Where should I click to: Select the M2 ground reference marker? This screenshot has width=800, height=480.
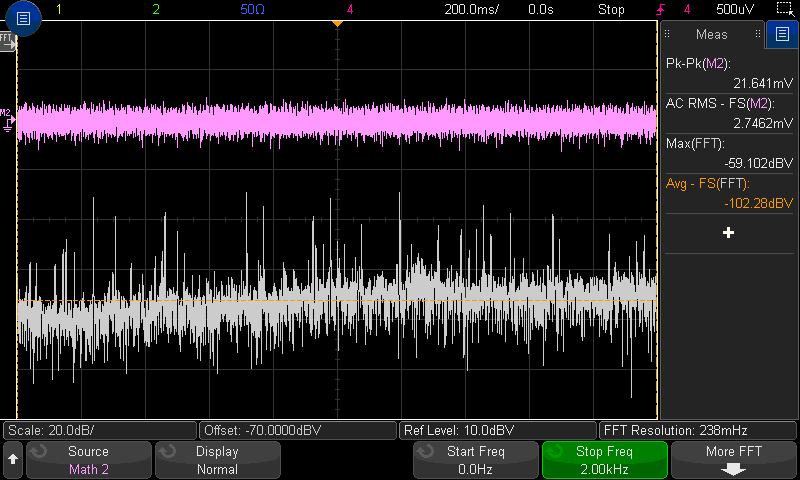[x=7, y=121]
